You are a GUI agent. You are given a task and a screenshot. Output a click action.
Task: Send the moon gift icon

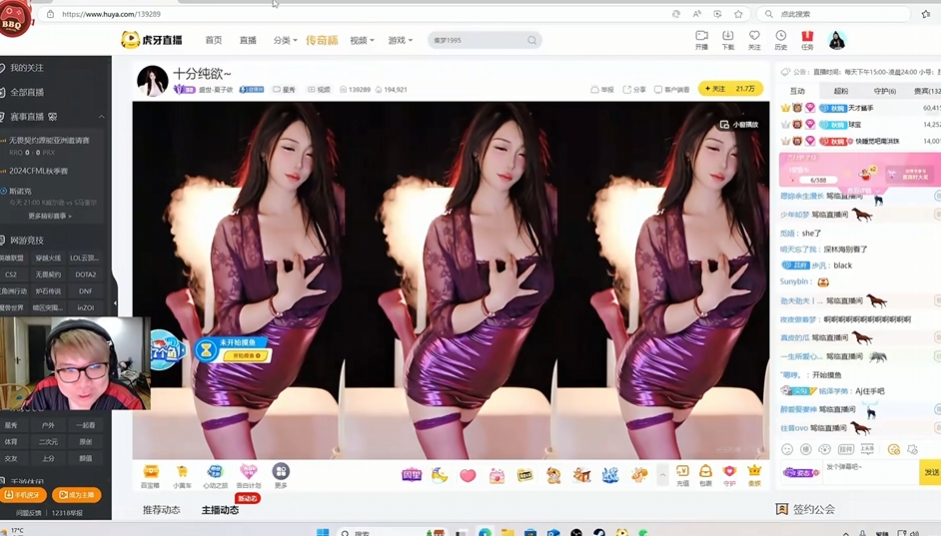point(439,475)
